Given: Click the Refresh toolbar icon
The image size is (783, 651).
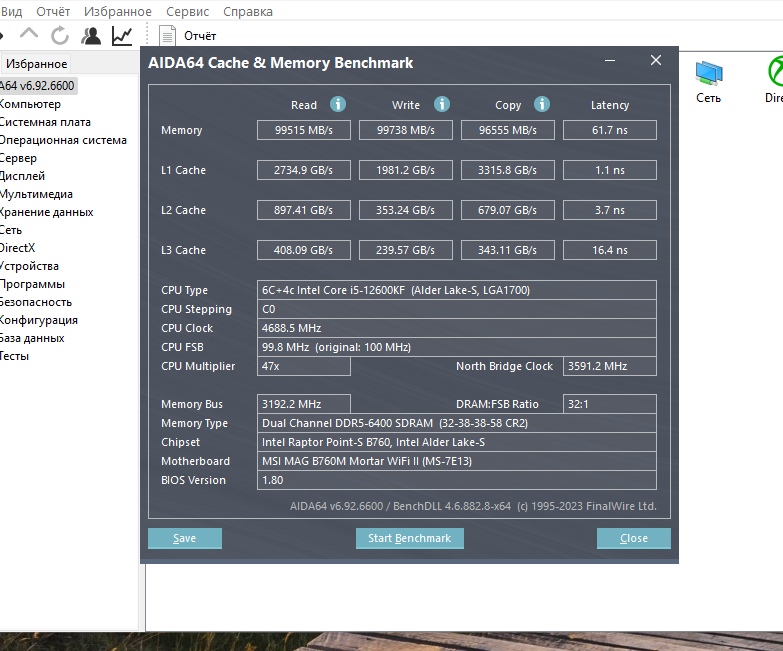Looking at the screenshot, I should [x=60, y=35].
